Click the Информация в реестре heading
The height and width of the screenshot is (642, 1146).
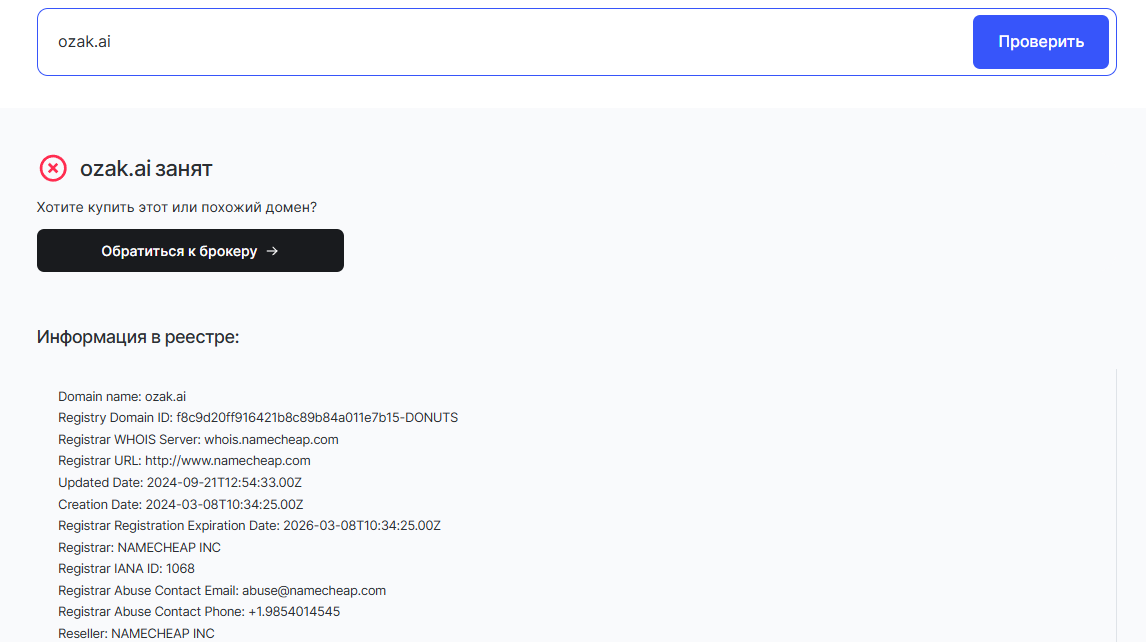[x=138, y=337]
